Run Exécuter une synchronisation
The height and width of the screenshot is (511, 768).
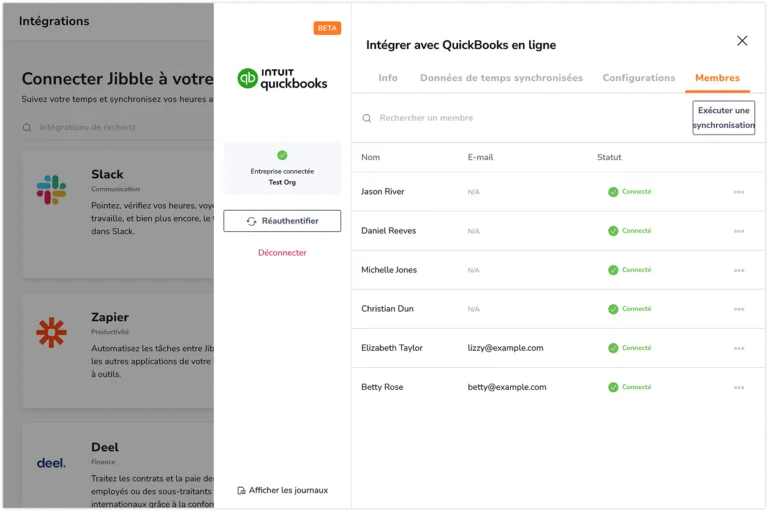723,118
